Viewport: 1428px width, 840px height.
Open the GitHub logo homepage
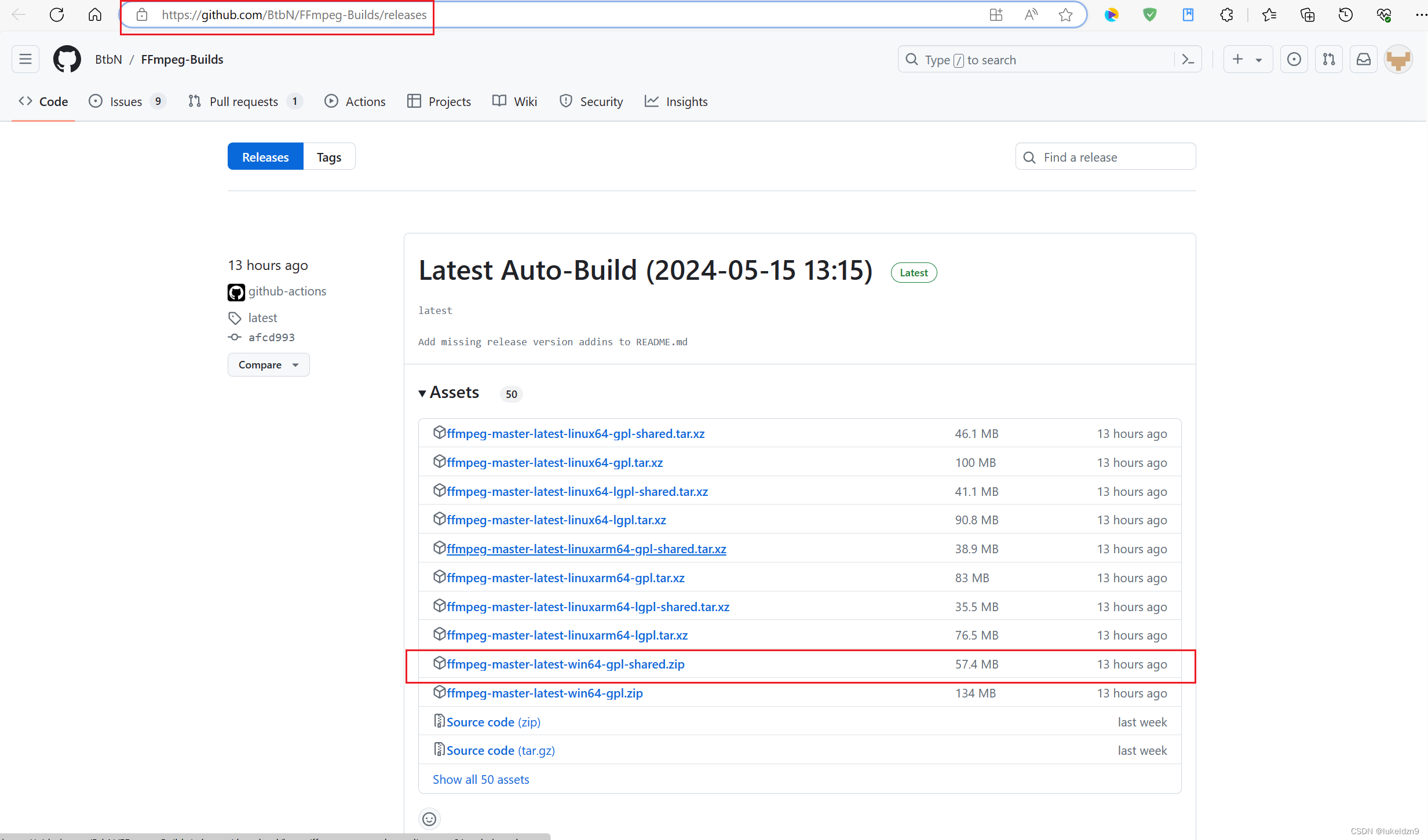[67, 59]
